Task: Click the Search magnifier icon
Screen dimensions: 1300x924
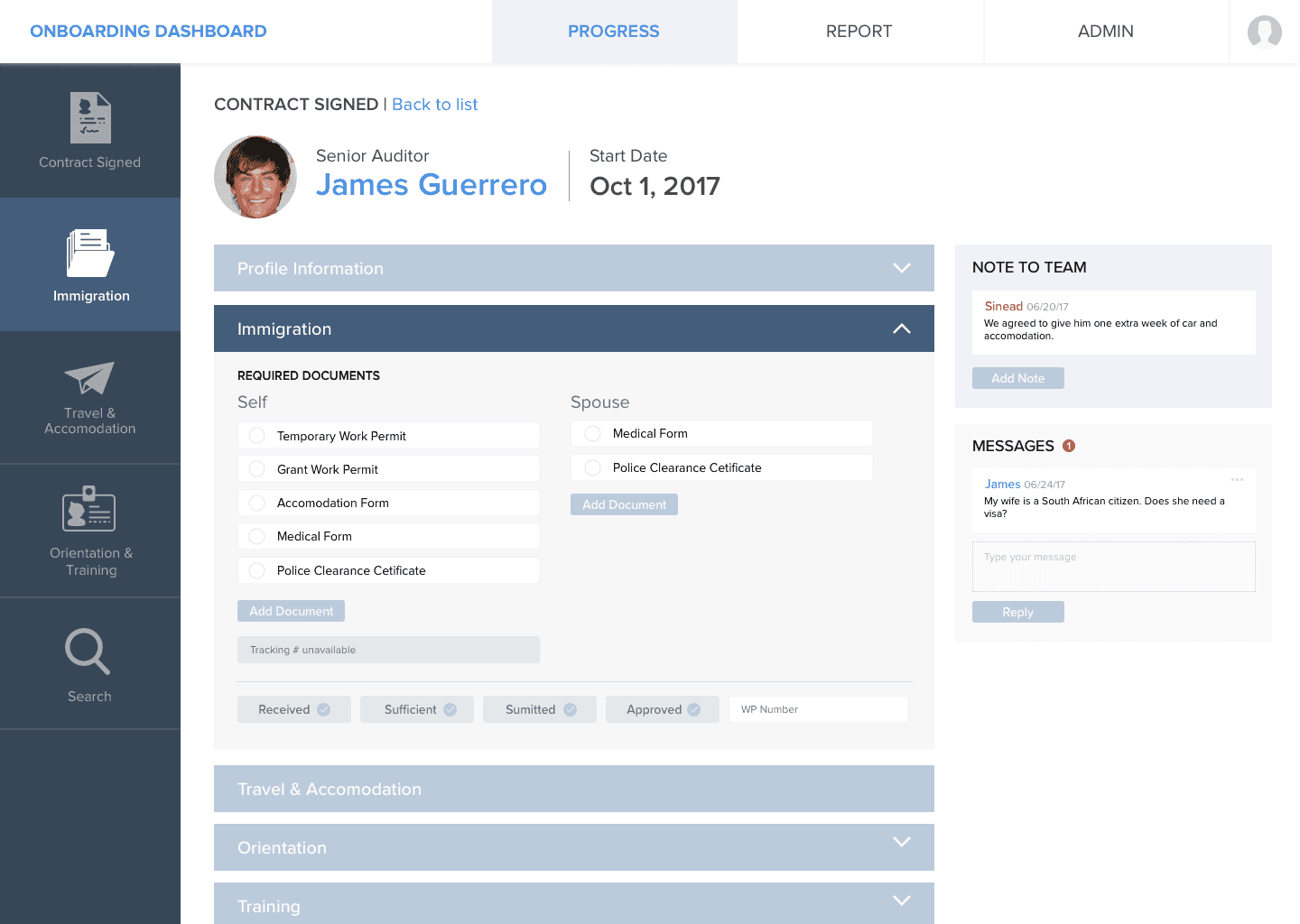Action: tap(88, 651)
